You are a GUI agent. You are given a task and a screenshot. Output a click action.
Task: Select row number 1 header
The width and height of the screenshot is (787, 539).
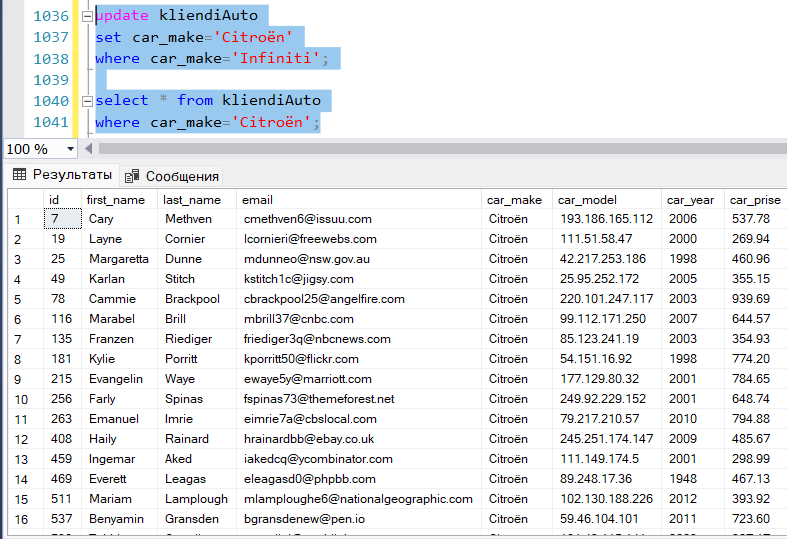(26, 219)
